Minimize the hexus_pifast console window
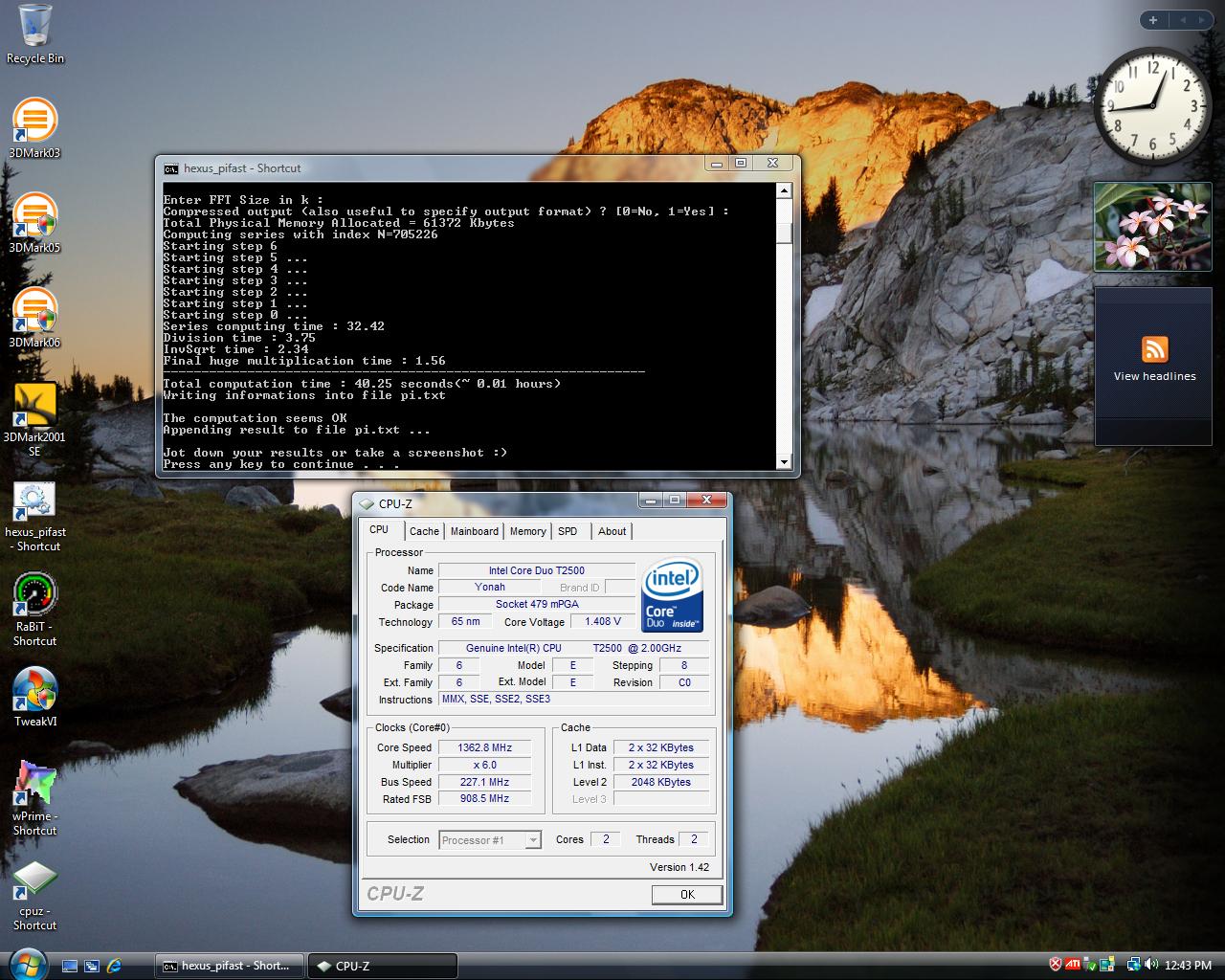Screen dimensions: 1225x980 [x=718, y=164]
